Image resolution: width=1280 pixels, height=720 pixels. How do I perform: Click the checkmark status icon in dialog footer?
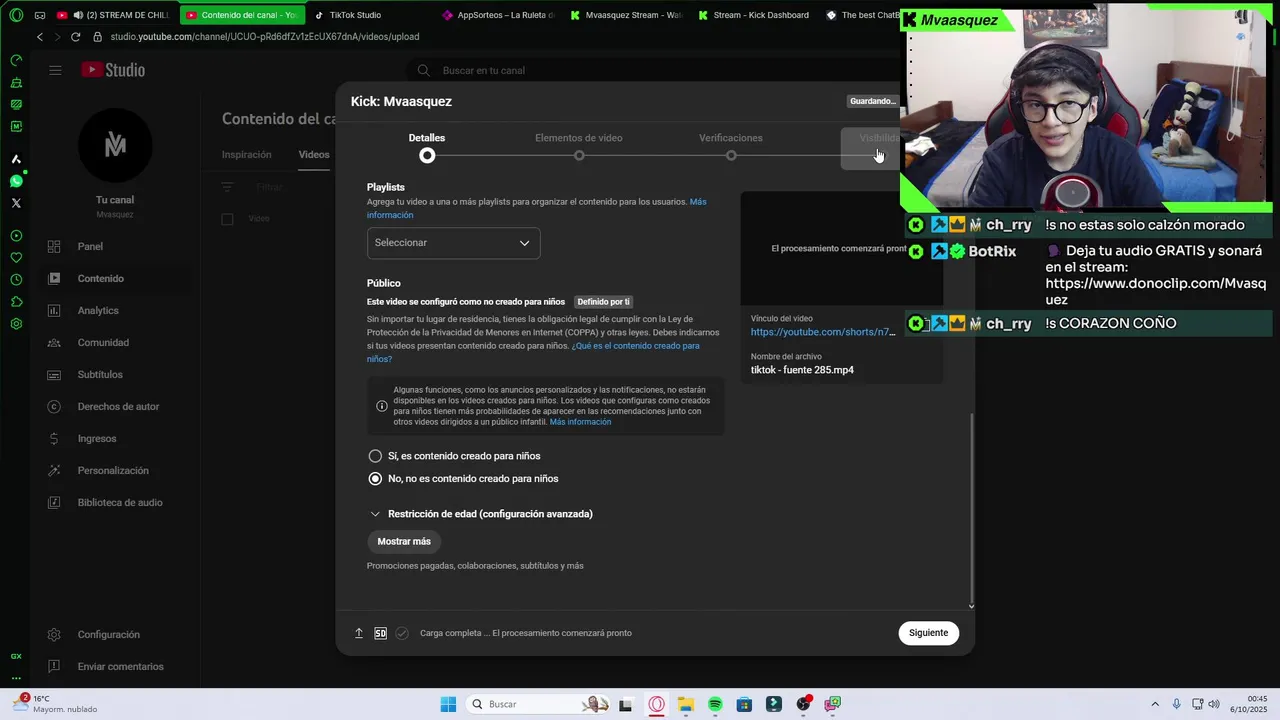click(x=402, y=633)
